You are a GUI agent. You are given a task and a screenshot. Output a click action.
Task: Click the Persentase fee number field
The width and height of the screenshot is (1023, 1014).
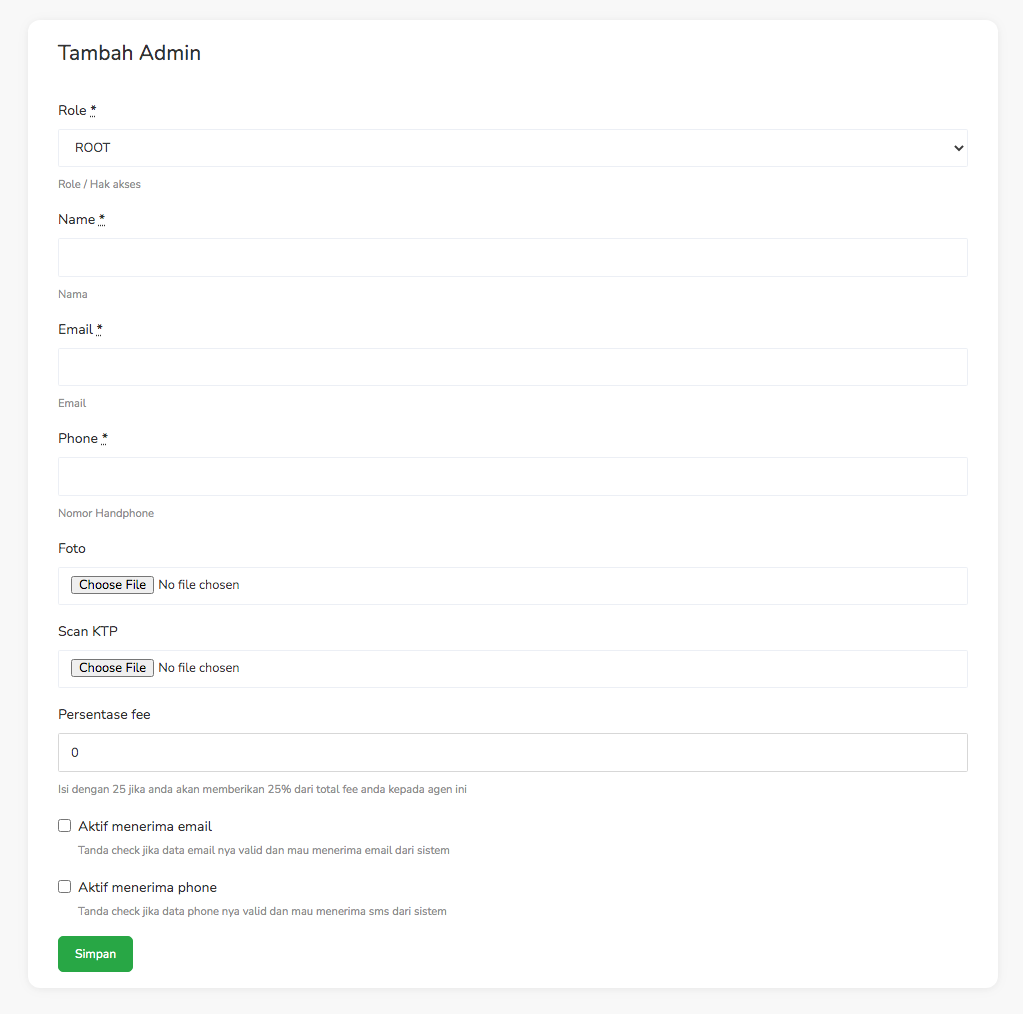pyautogui.click(x=512, y=752)
